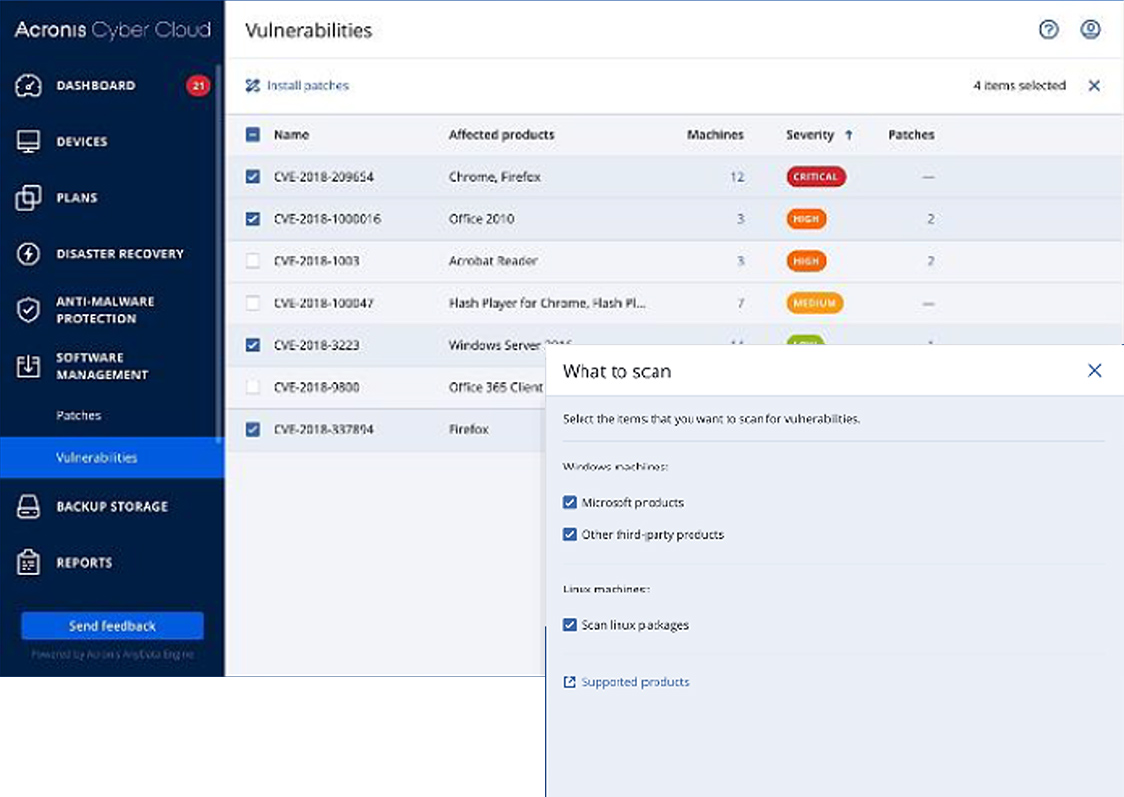Click the Flash Player for Chrome cell

click(x=547, y=303)
